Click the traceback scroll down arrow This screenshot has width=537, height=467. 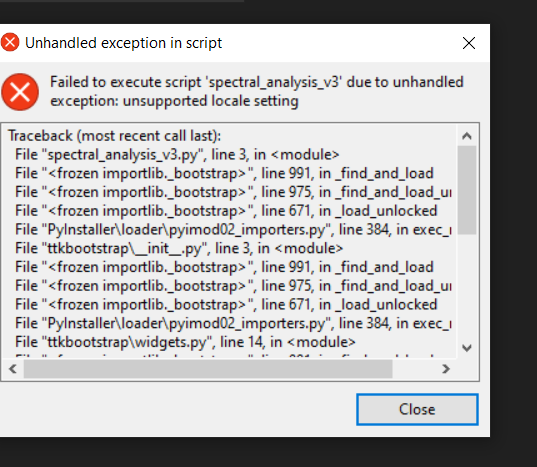point(466,348)
